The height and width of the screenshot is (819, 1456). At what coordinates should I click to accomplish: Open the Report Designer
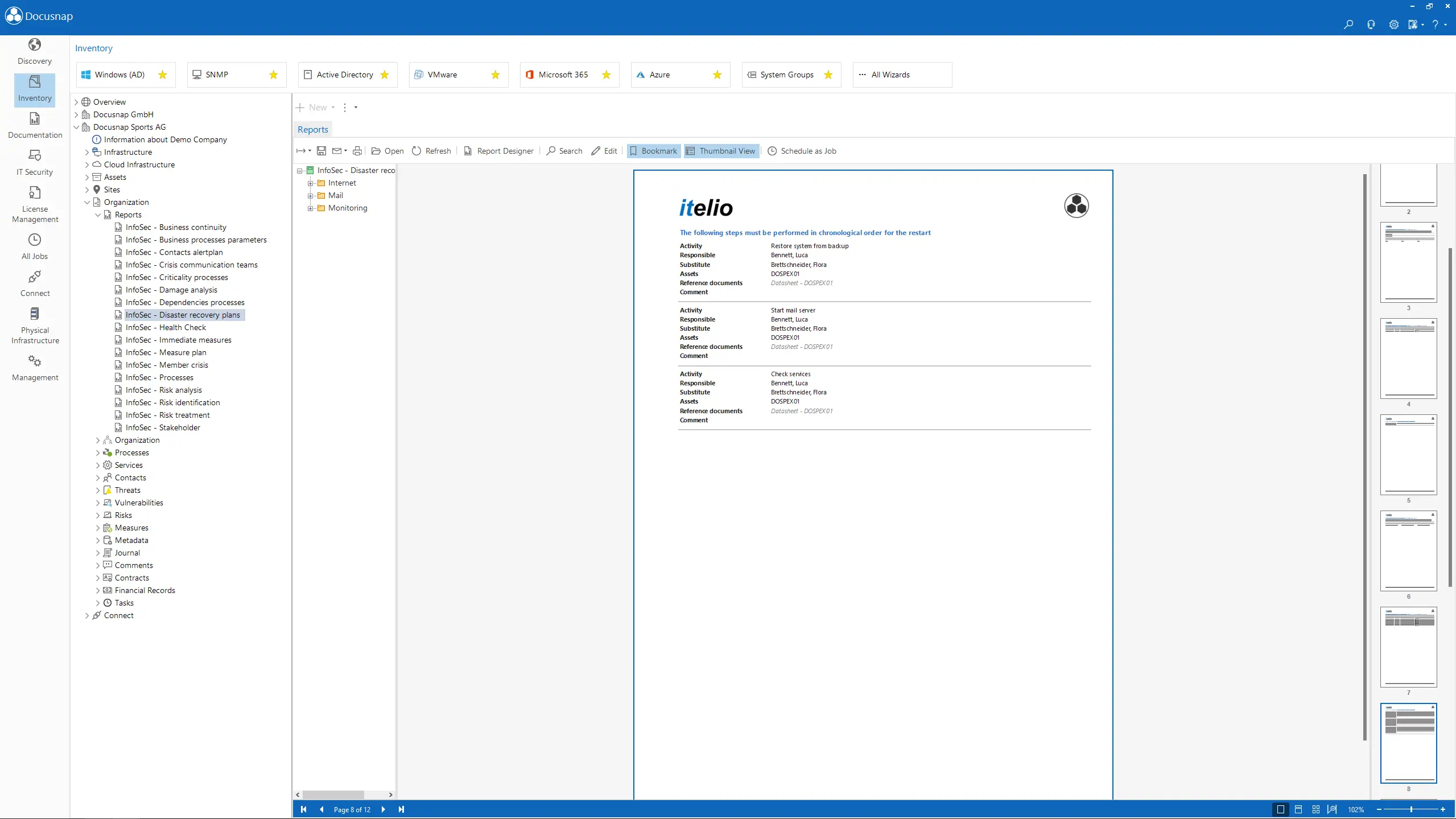coord(498,151)
